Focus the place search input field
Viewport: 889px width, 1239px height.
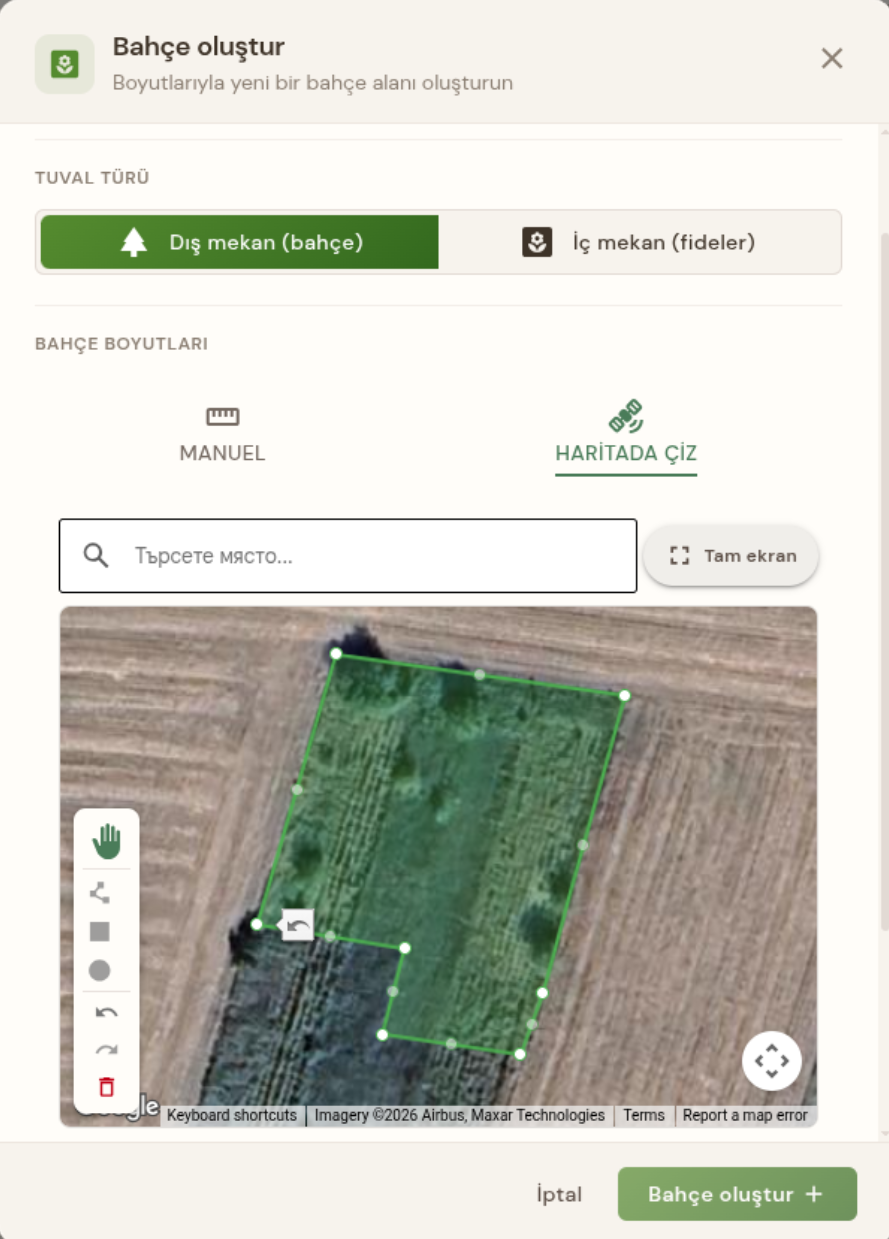click(348, 556)
